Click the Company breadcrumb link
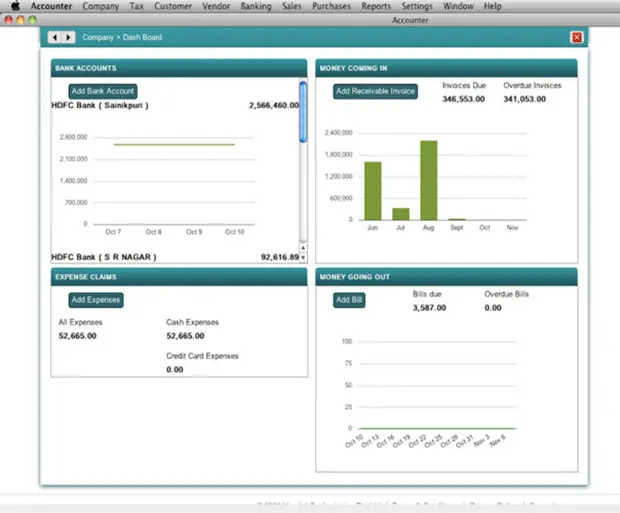620x513 pixels. pyautogui.click(x=98, y=37)
